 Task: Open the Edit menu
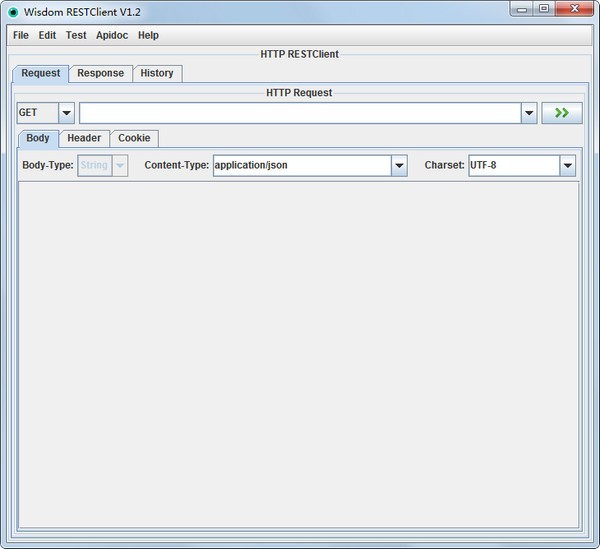pyautogui.click(x=47, y=35)
